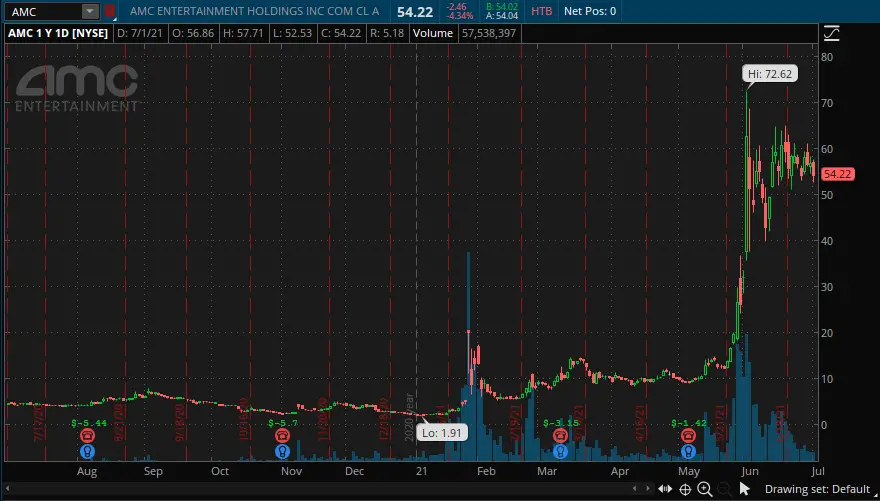
Task: Click the earnings phone icon under $-3.15
Action: tap(560, 435)
